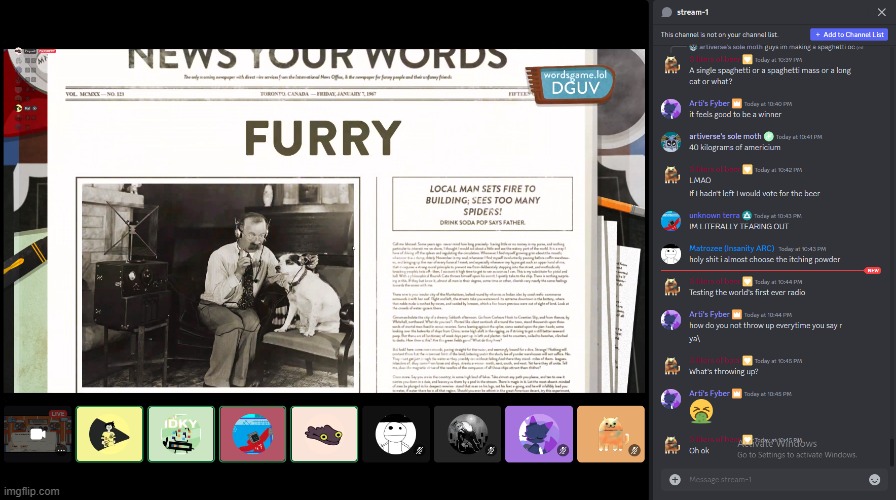The width and height of the screenshot is (896, 500).
Task: Click cat avatar beside the LMAO message
Action: (671, 174)
